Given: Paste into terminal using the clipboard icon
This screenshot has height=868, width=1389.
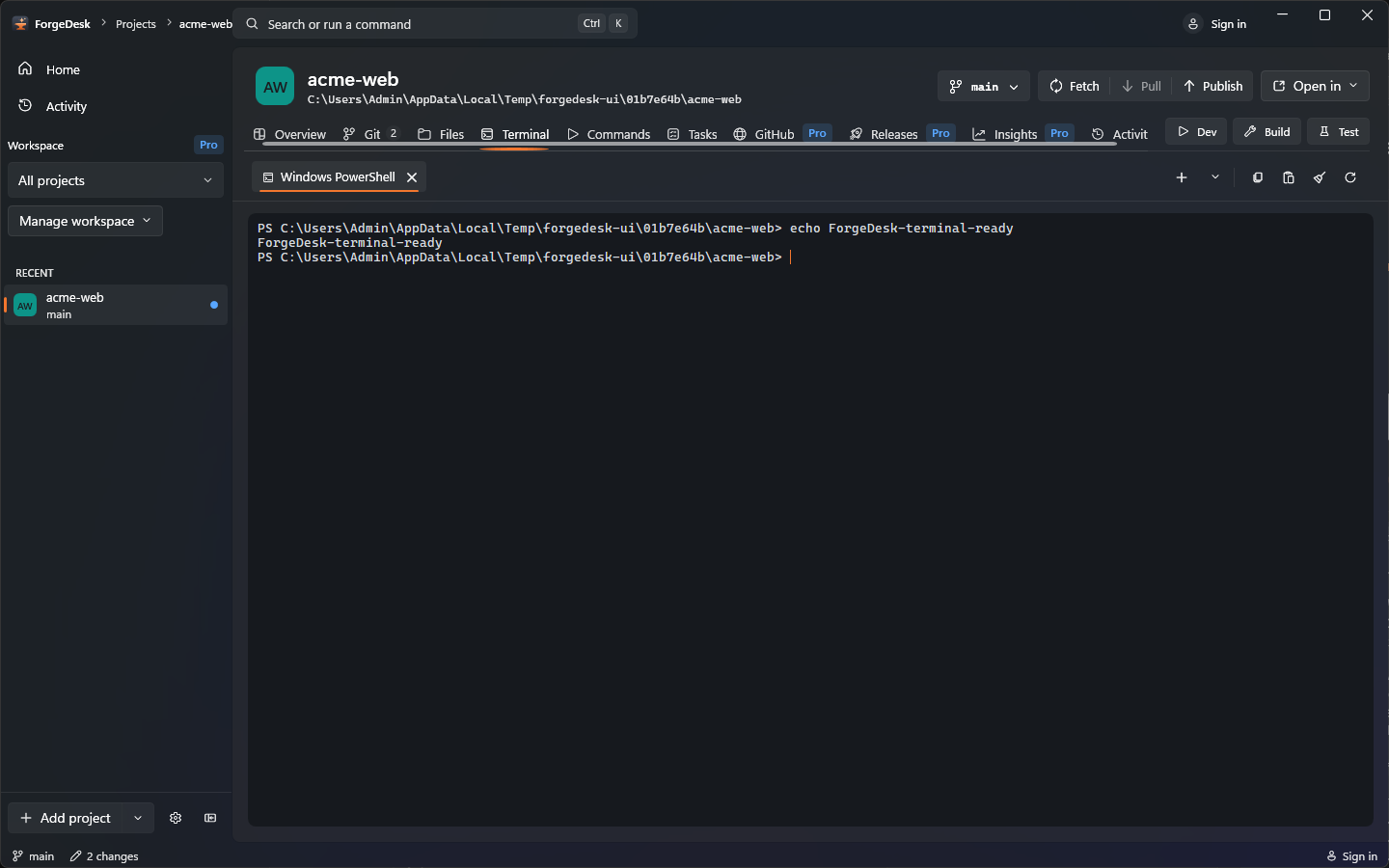Looking at the screenshot, I should pyautogui.click(x=1289, y=177).
